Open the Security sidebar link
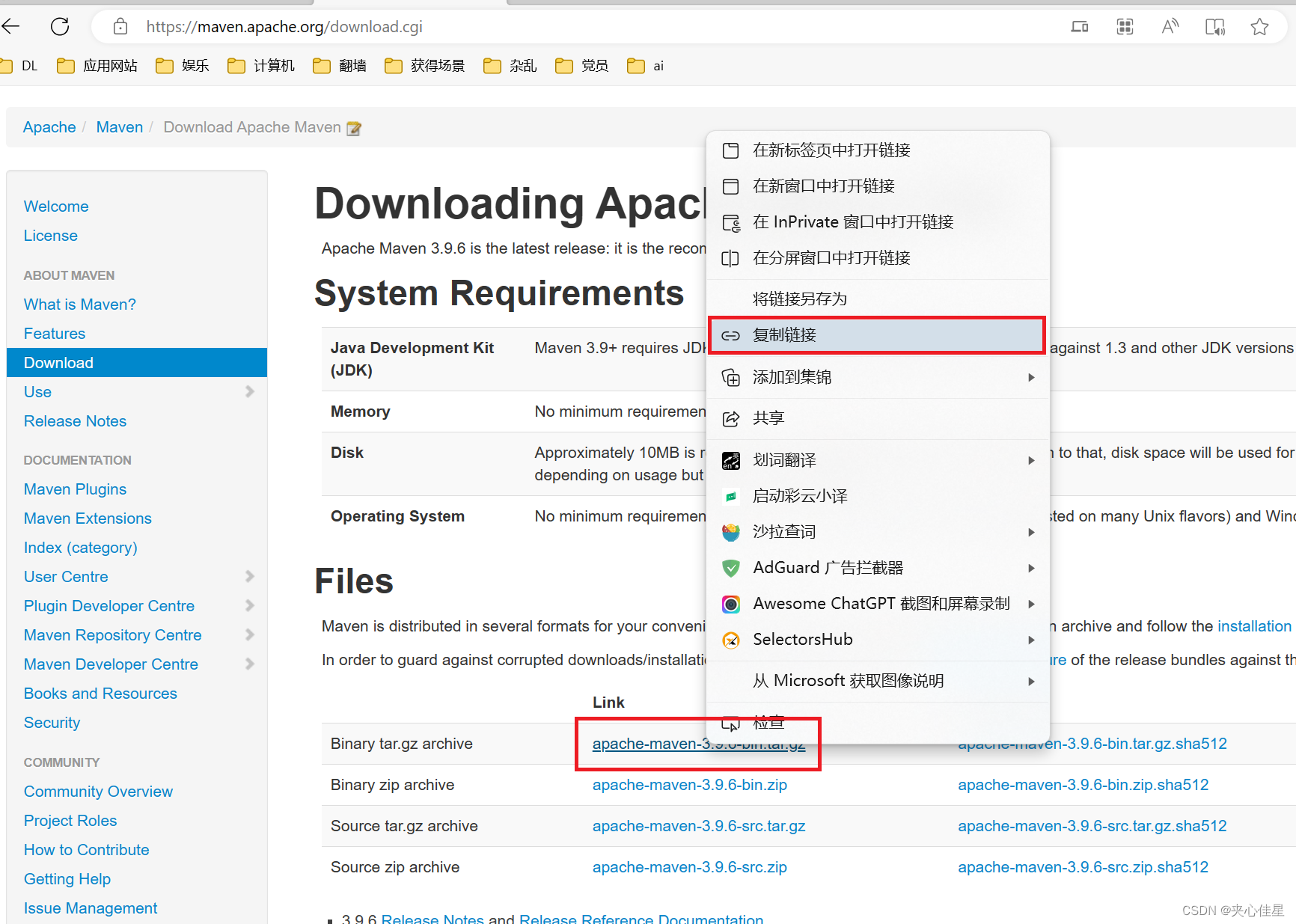 point(52,723)
